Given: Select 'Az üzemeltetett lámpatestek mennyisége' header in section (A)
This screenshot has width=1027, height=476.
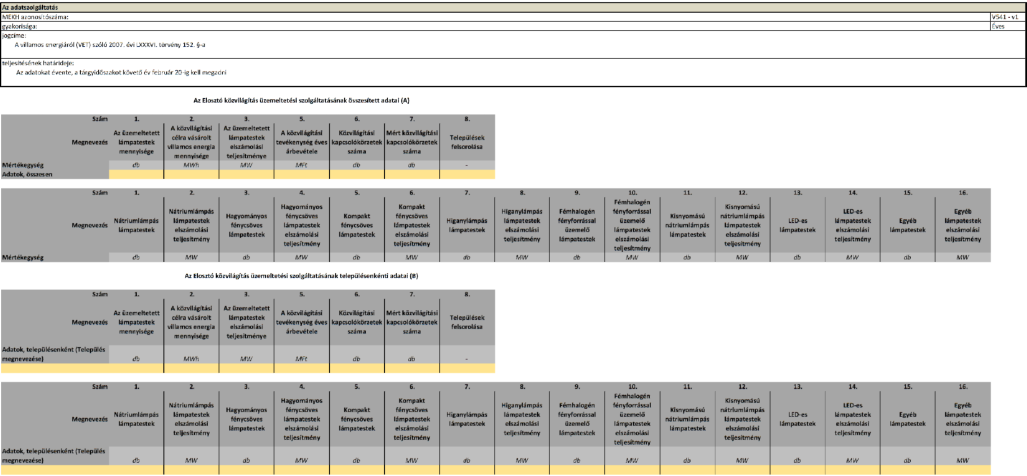Looking at the screenshot, I should 137,142.
